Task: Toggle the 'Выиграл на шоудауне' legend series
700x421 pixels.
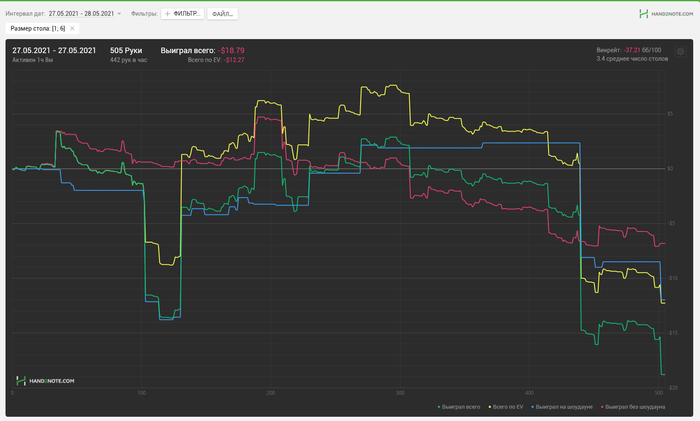Action: pyautogui.click(x=562, y=407)
